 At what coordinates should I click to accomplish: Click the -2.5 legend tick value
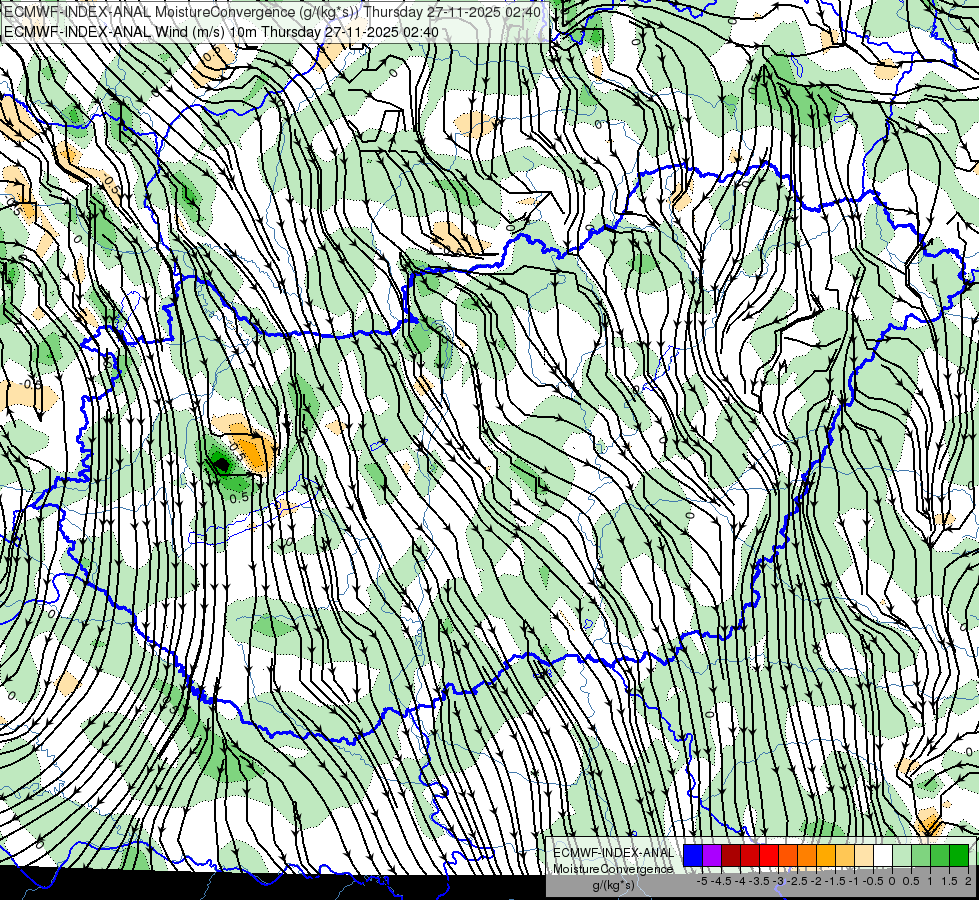coord(797,881)
